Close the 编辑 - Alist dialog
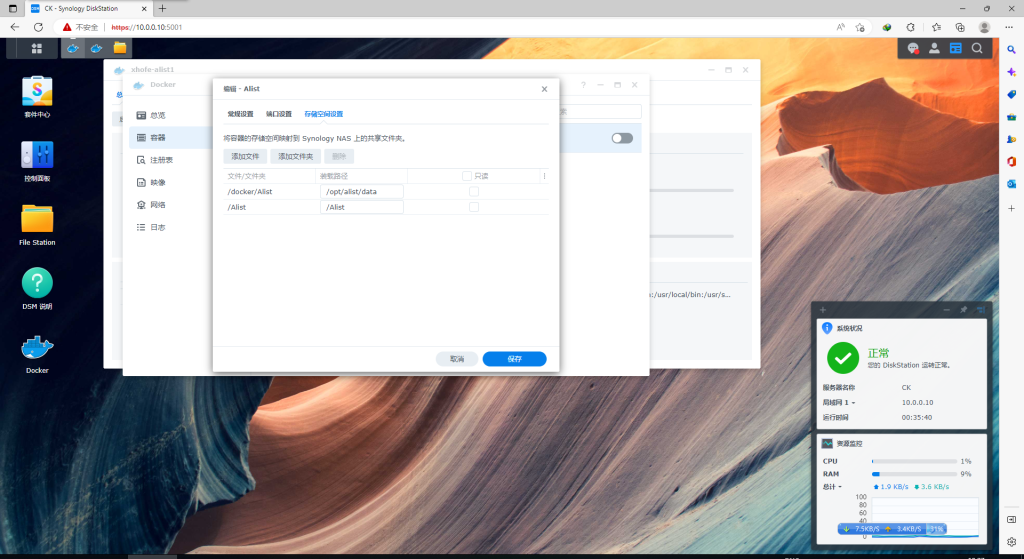 pyautogui.click(x=544, y=89)
